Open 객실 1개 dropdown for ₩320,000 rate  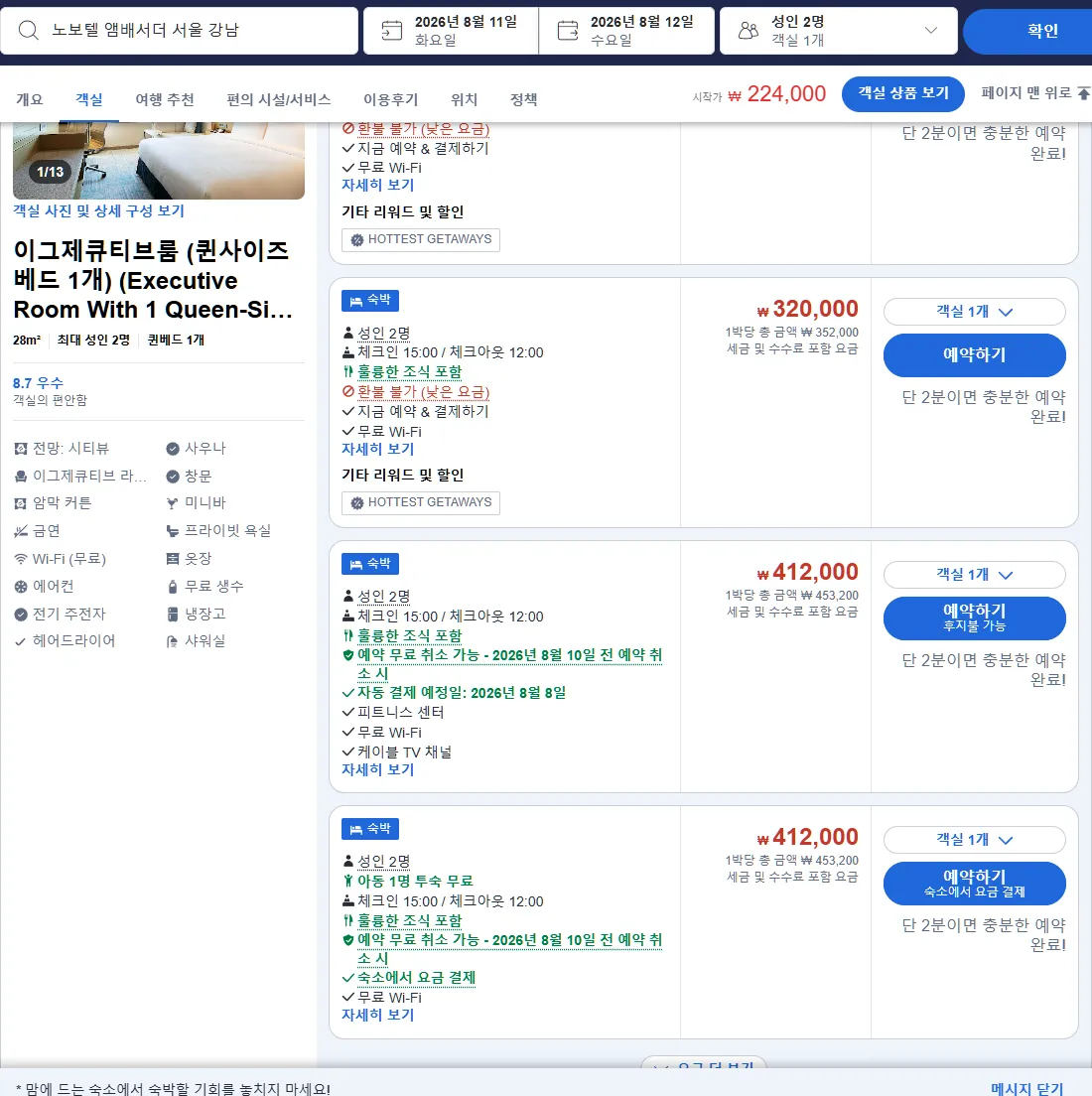pyautogui.click(x=975, y=312)
